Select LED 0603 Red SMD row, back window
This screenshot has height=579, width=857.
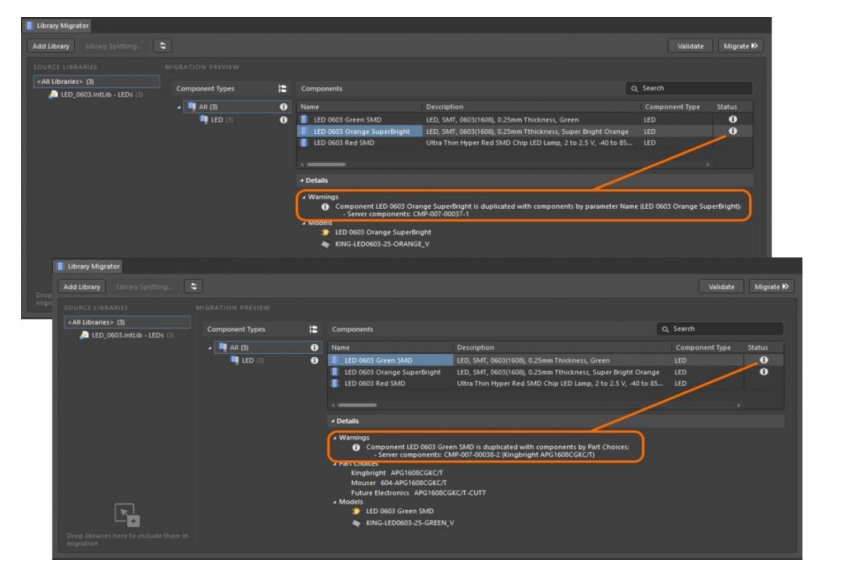coord(525,143)
